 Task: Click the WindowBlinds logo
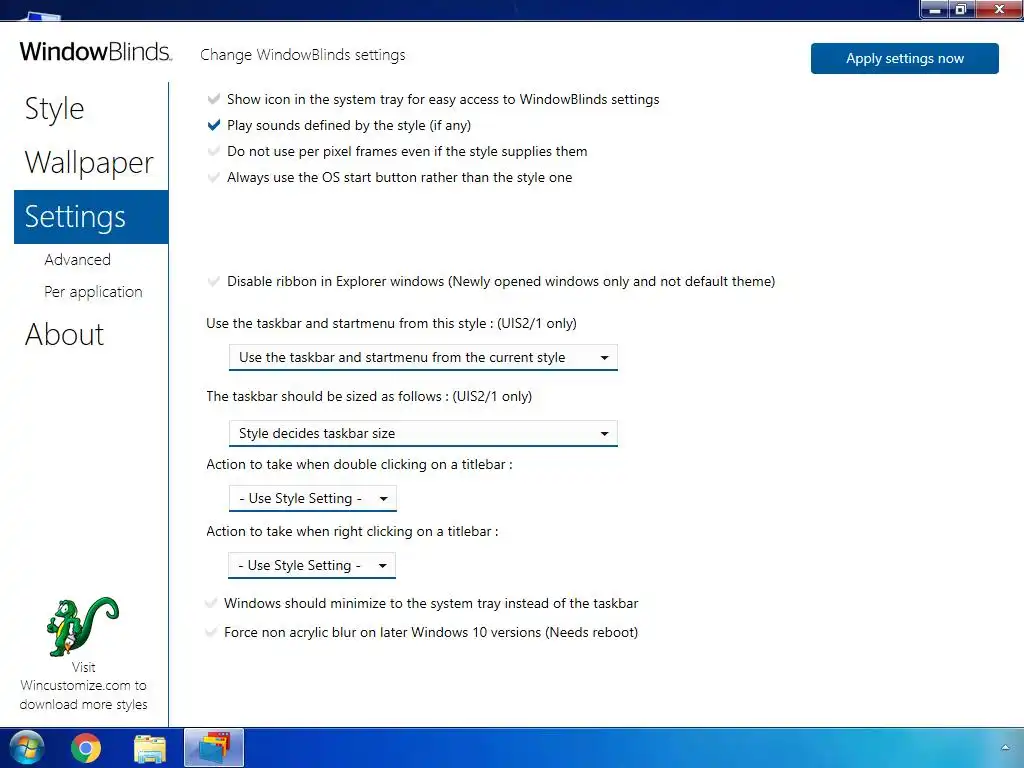click(x=96, y=52)
